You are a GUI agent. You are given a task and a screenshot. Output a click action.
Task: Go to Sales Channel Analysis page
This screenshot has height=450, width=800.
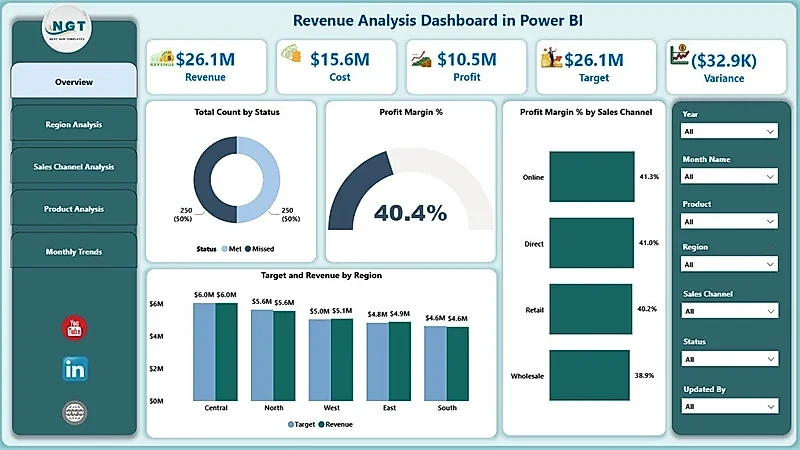(x=74, y=166)
